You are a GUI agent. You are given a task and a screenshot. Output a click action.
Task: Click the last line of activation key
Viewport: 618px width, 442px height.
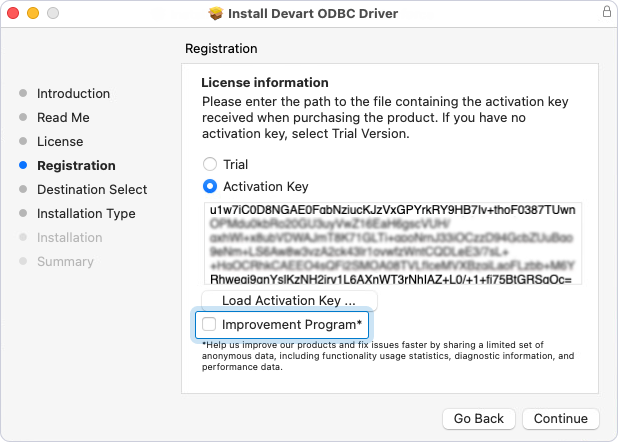pos(391,279)
